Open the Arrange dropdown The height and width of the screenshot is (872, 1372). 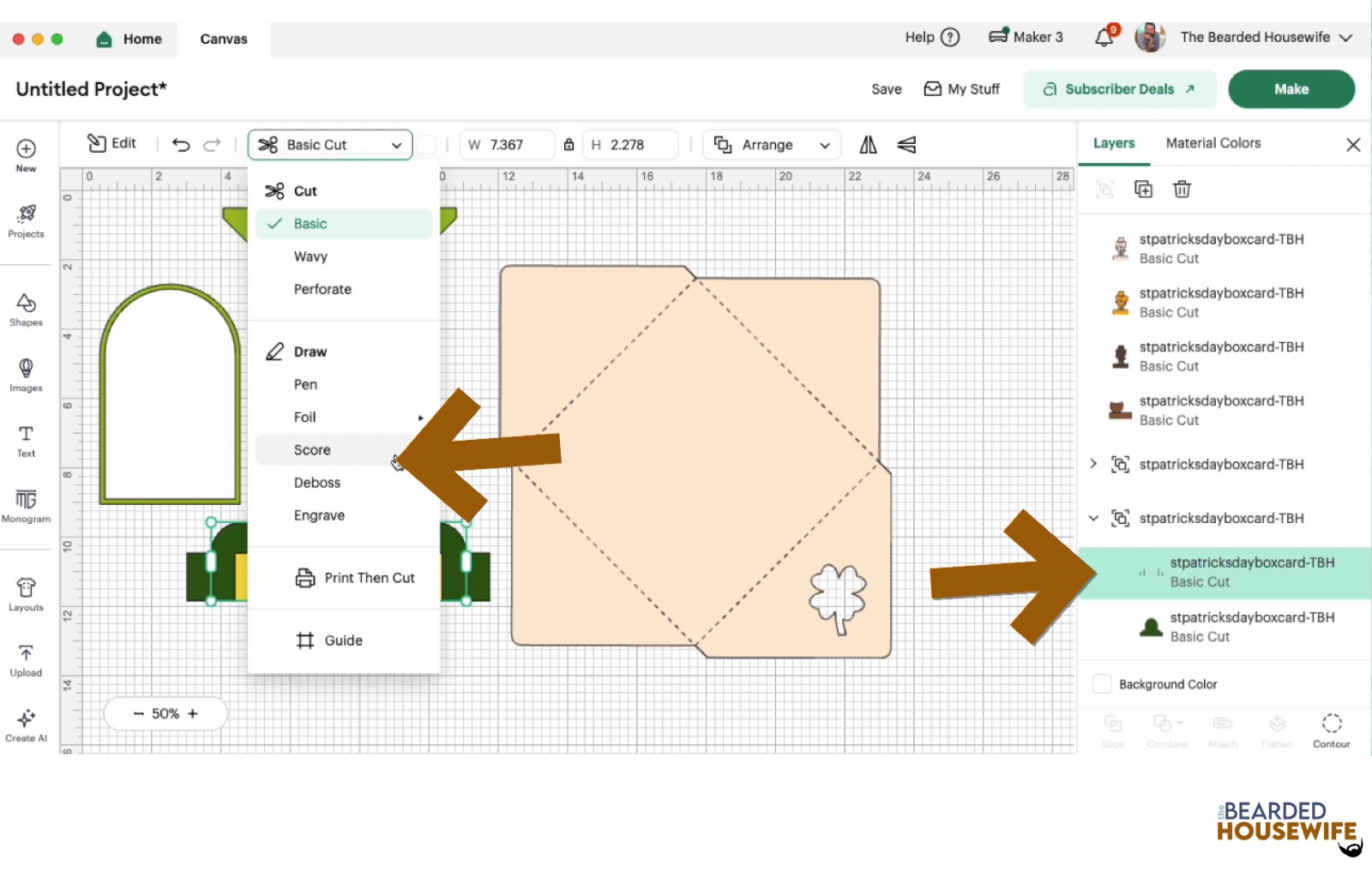tap(772, 145)
